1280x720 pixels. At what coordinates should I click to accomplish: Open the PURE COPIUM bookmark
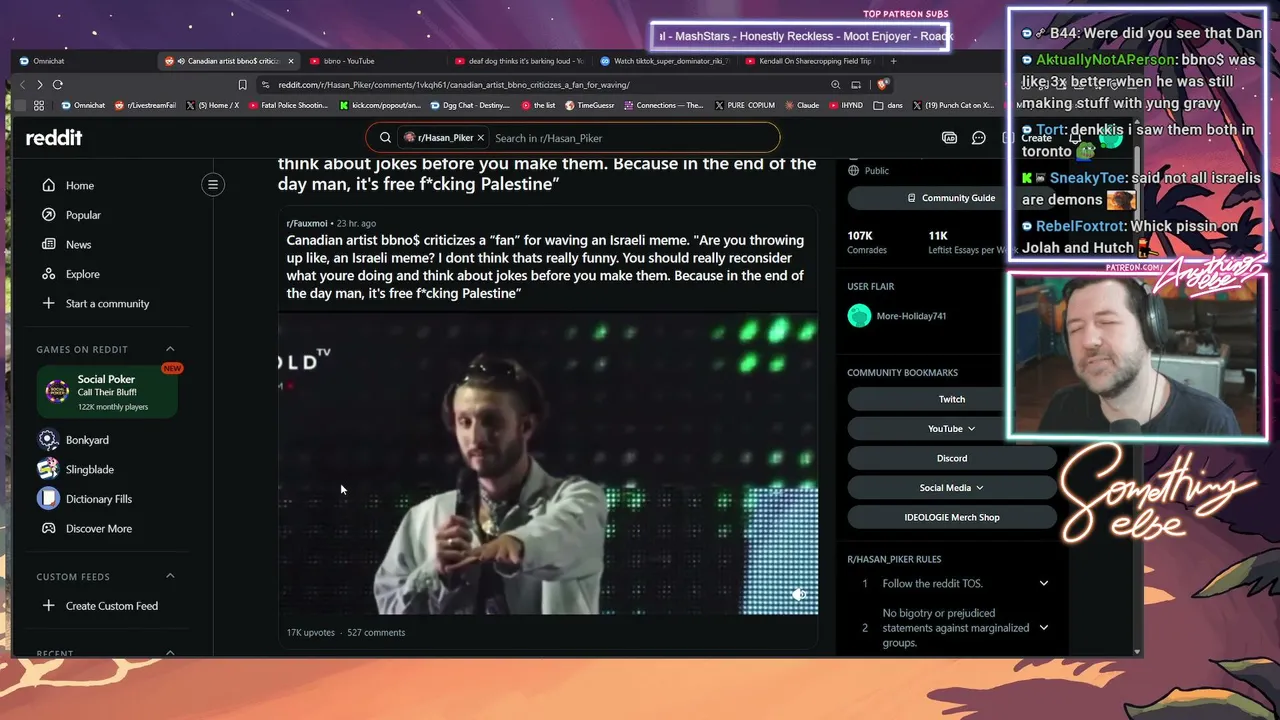pos(745,105)
